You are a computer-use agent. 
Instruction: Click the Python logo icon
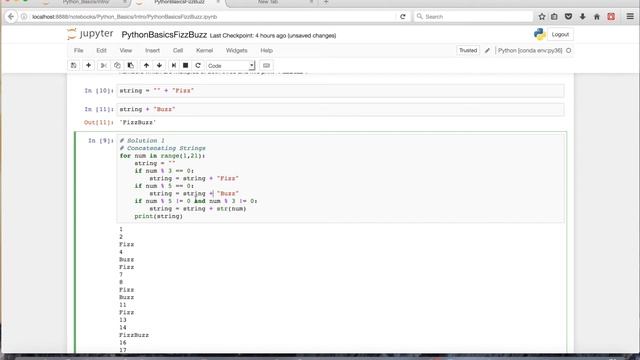(540, 34)
